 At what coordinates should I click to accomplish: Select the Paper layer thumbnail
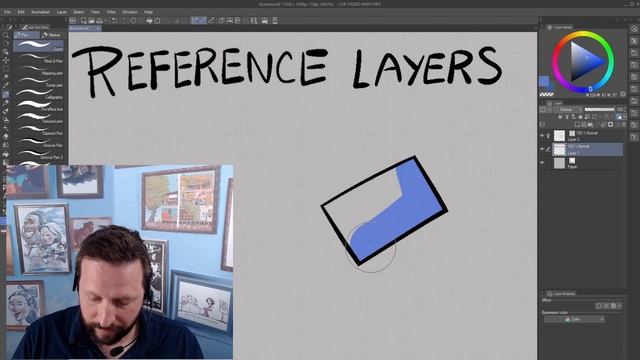pyautogui.click(x=559, y=163)
